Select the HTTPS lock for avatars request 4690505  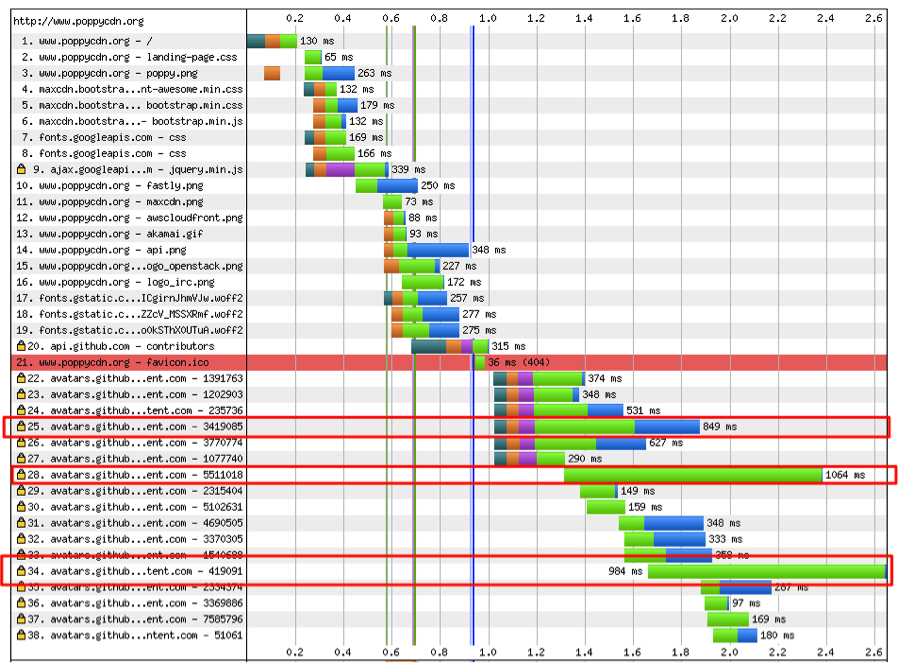pos(21,523)
